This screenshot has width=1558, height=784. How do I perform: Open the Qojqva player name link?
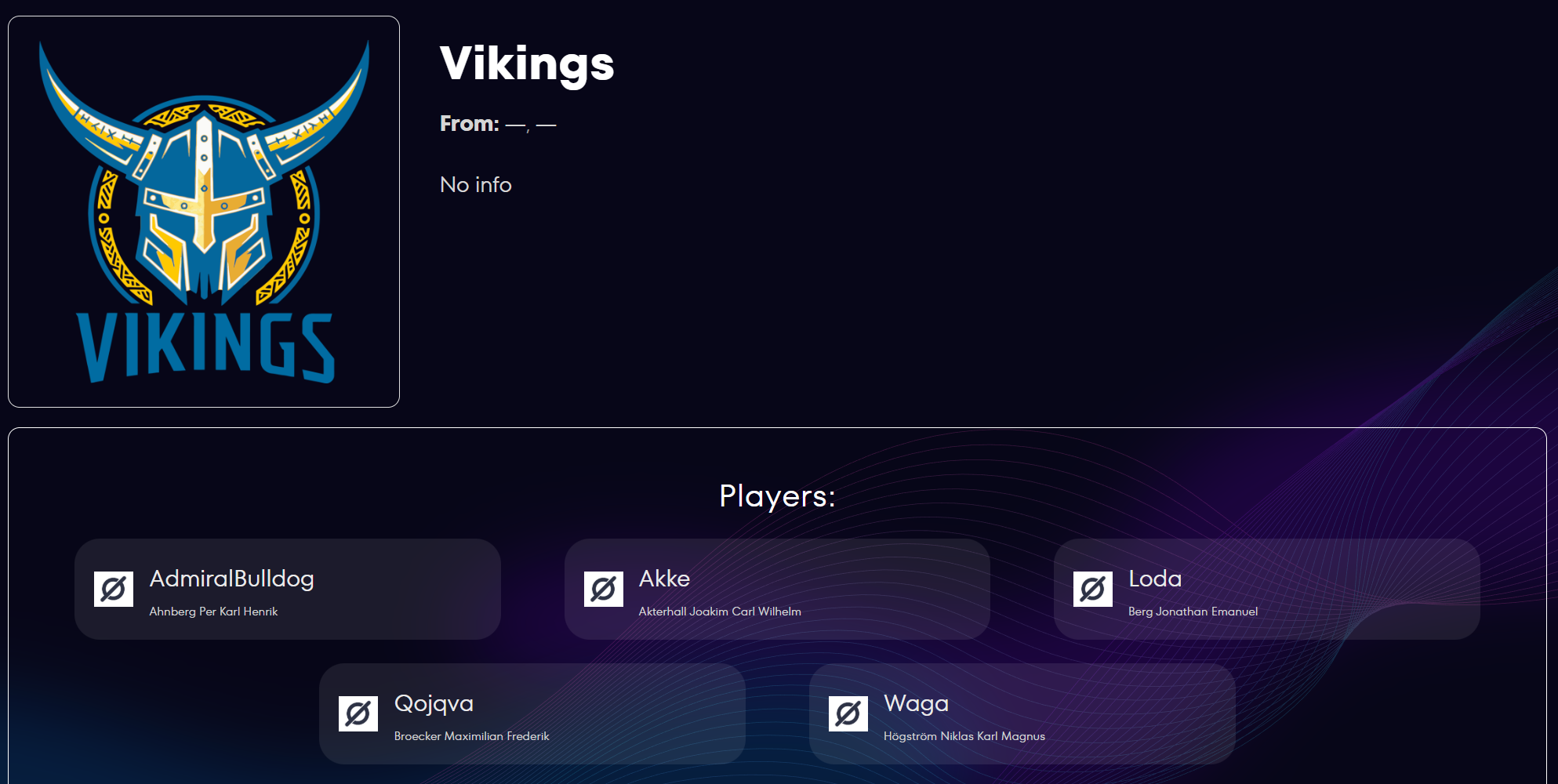(434, 704)
